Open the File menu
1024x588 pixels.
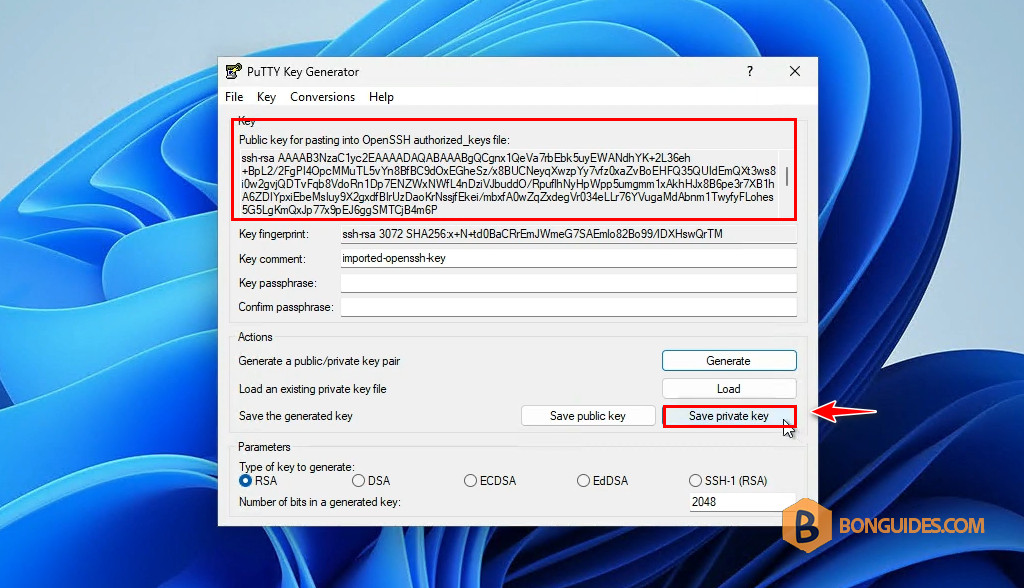[x=234, y=97]
